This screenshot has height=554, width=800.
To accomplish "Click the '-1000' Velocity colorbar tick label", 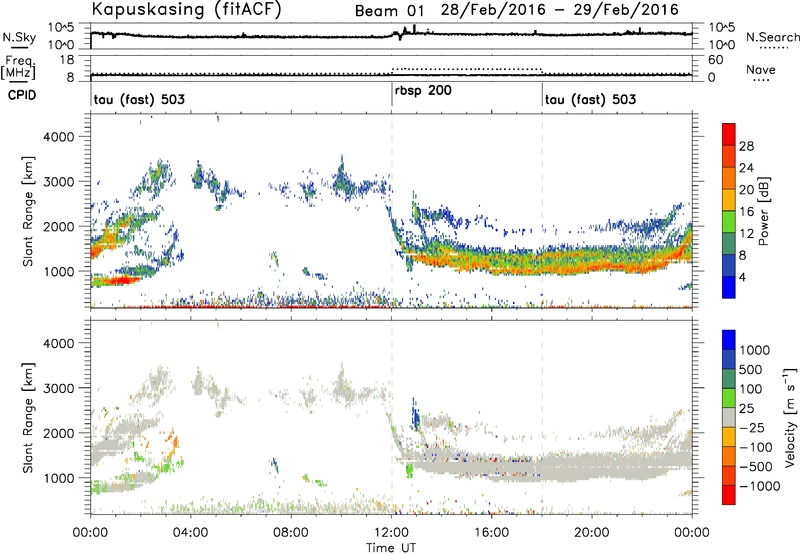I will coord(759,486).
